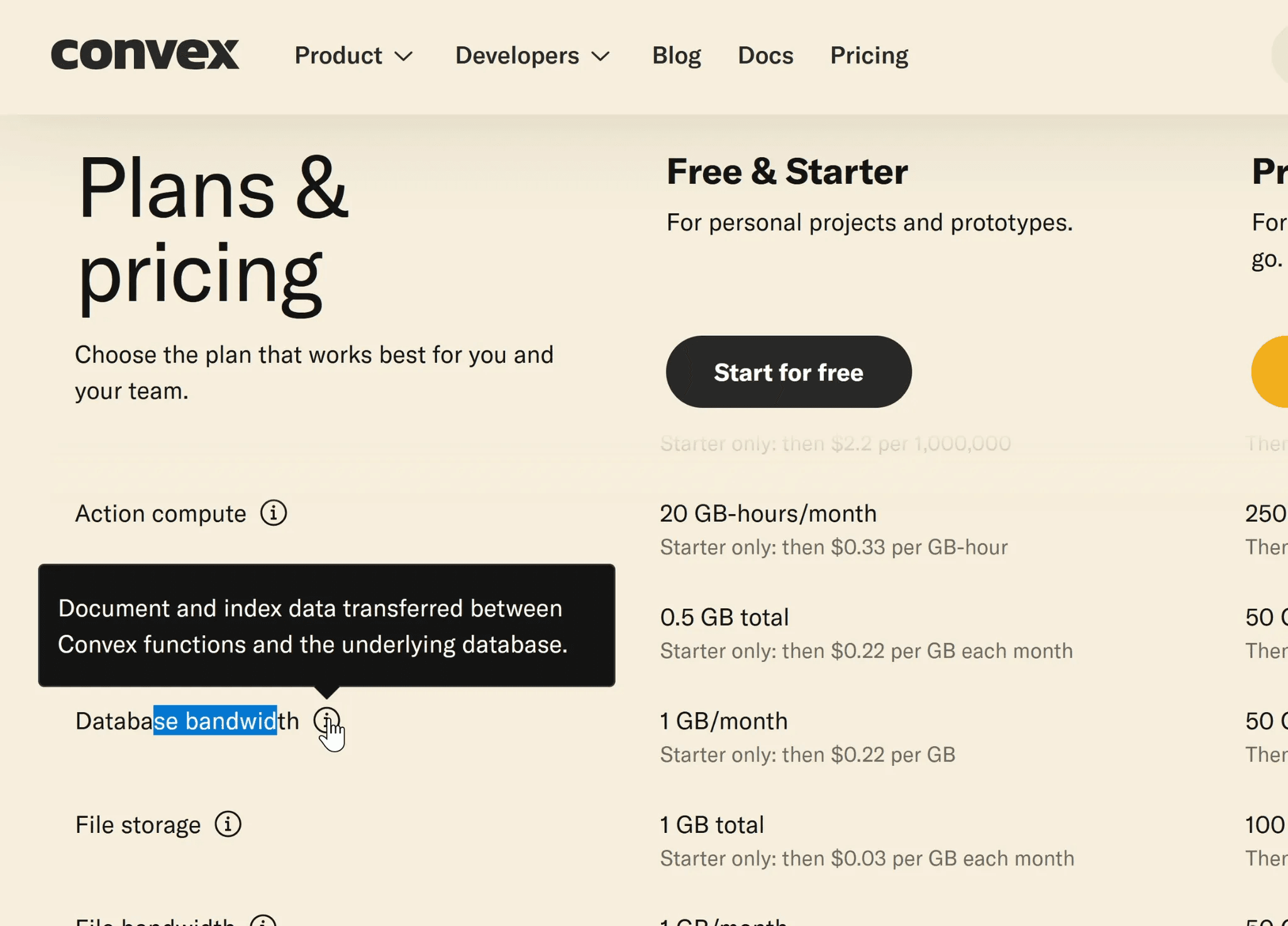Expand the Product dropdown menu
Viewport: 1288px width, 926px height.
[353, 56]
